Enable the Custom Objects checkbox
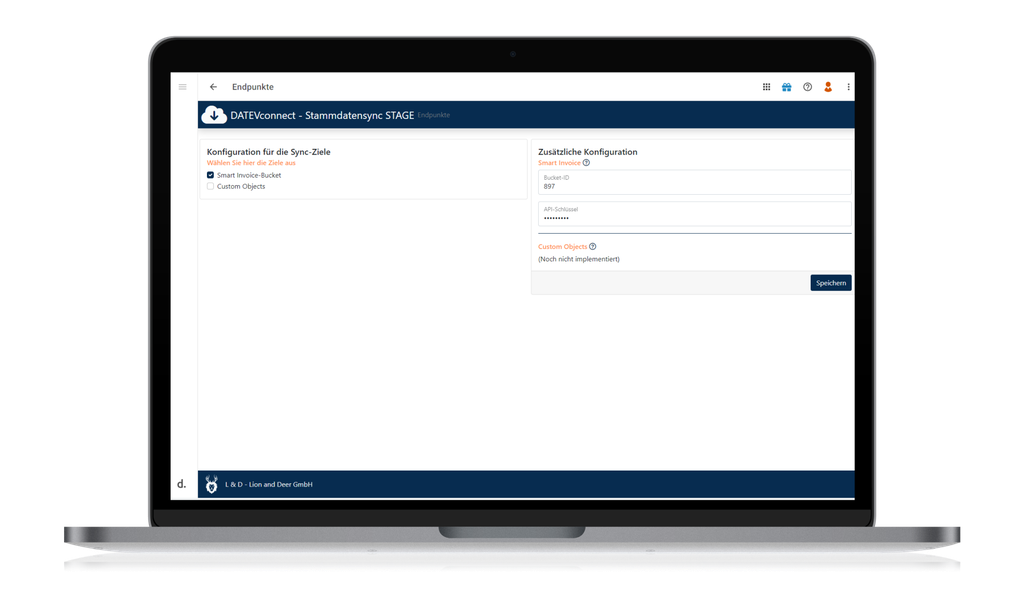Image resolution: width=1024 pixels, height=589 pixels. click(x=210, y=186)
